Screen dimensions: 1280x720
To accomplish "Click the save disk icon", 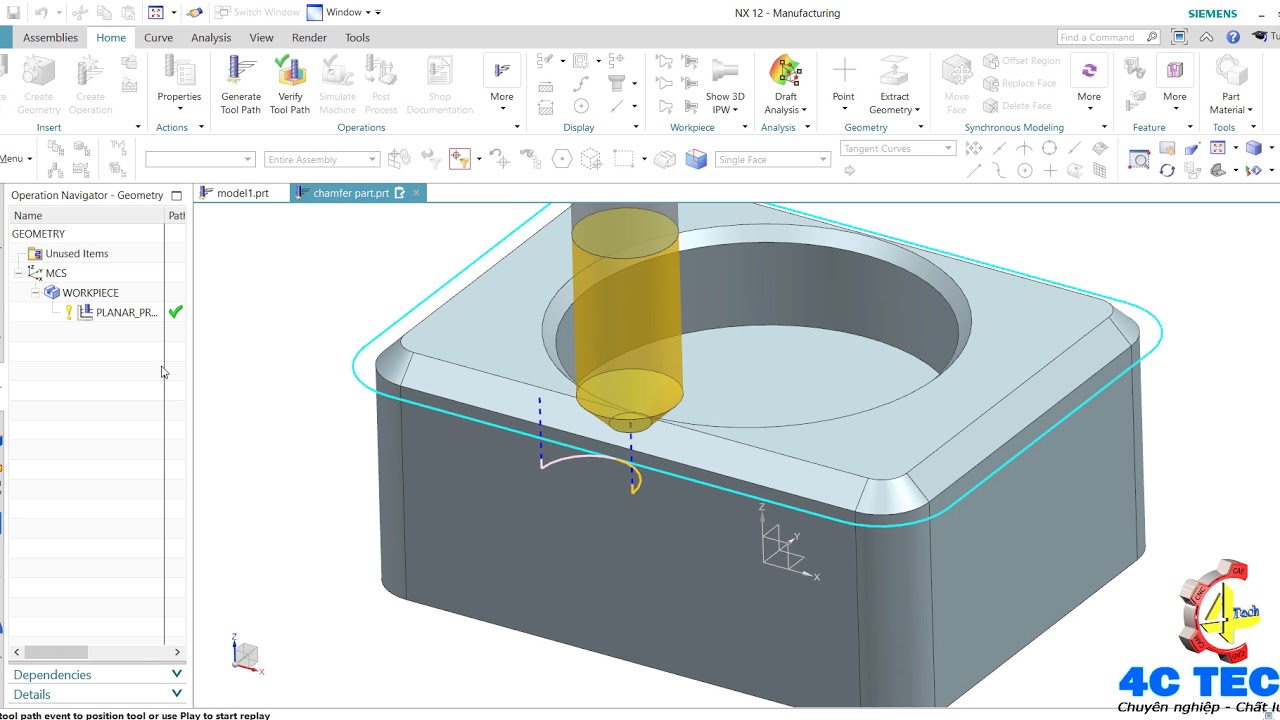I will click(x=14, y=13).
